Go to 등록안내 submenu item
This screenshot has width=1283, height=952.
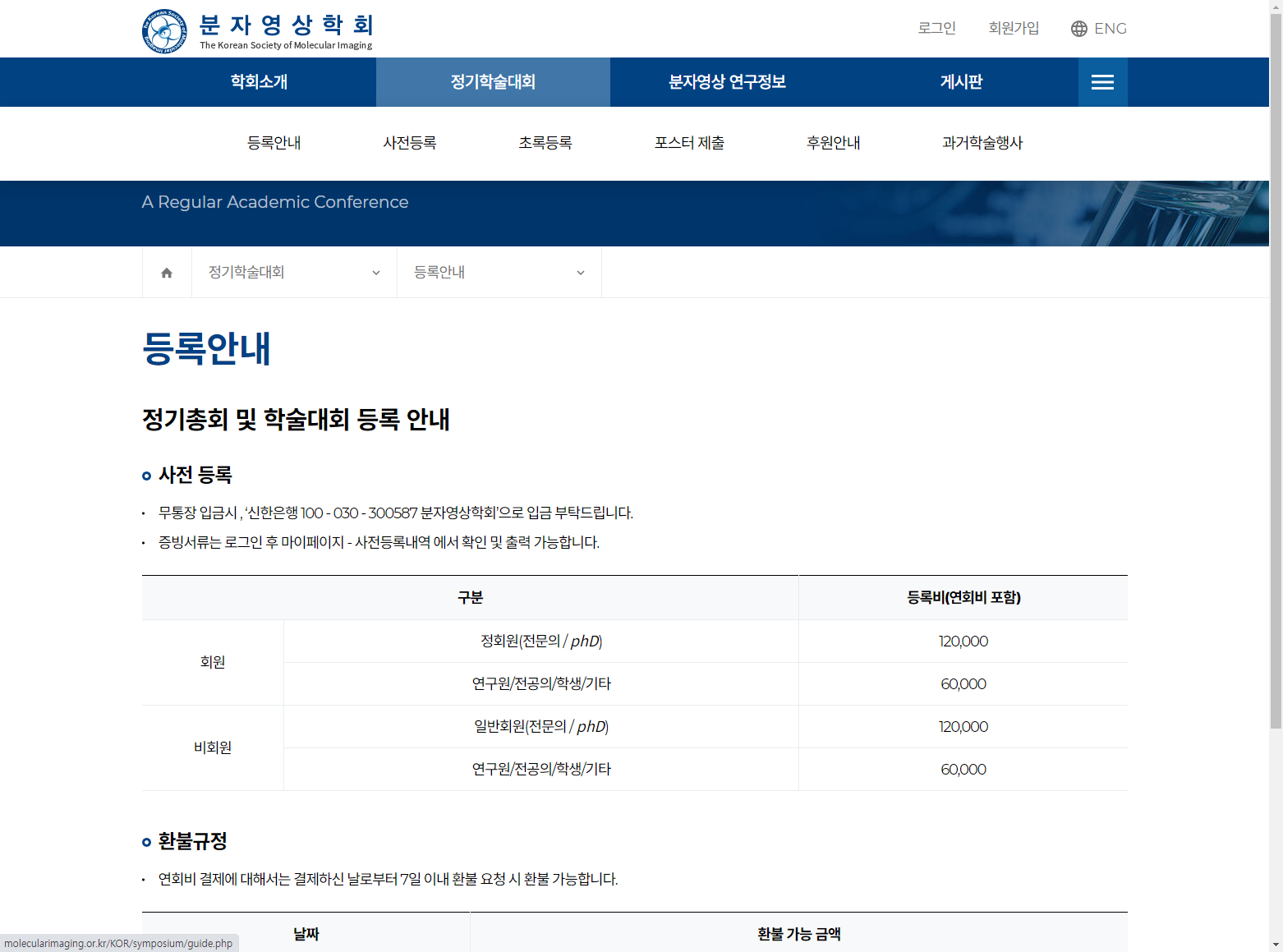click(x=274, y=143)
